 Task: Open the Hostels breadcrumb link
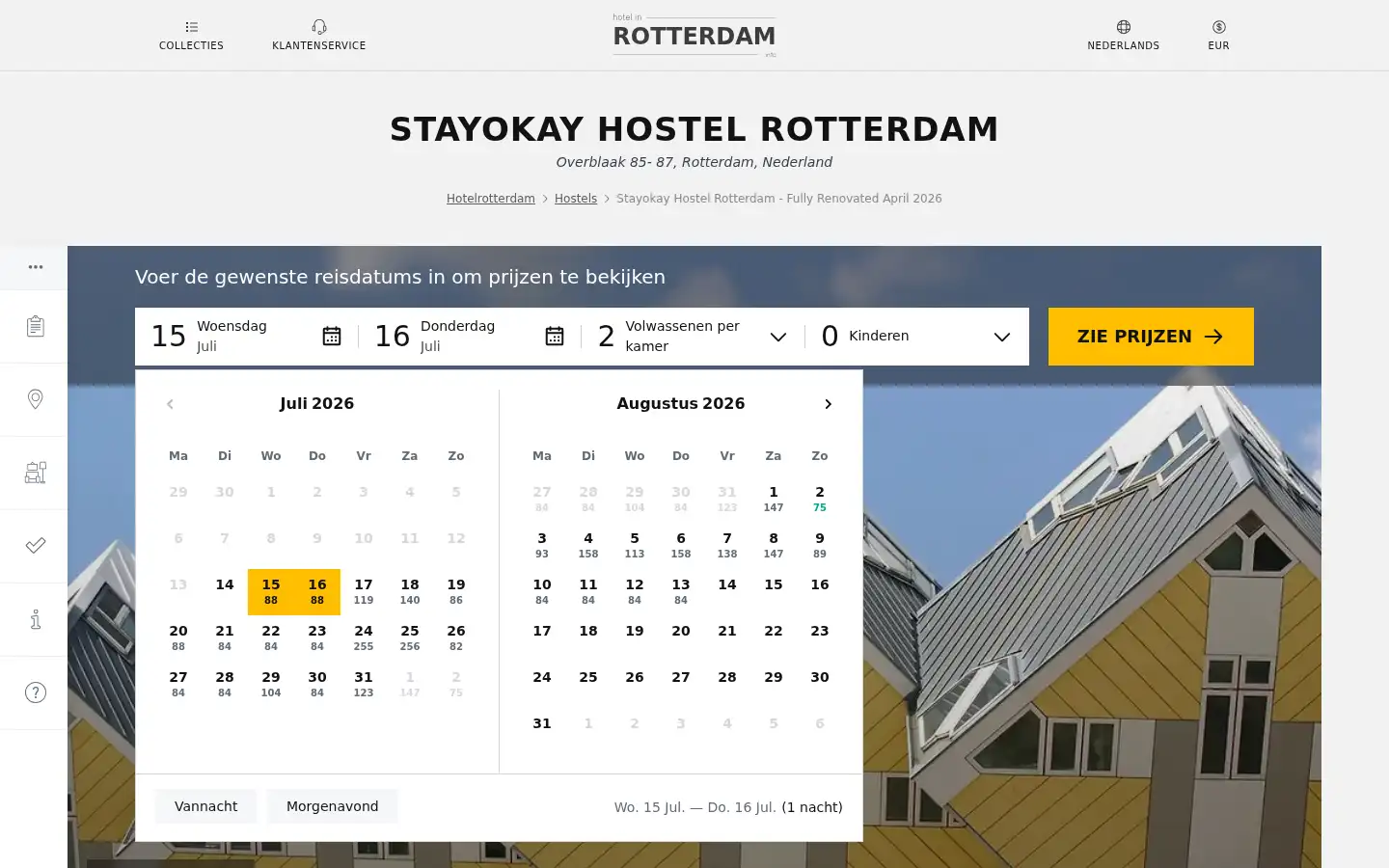coord(576,199)
